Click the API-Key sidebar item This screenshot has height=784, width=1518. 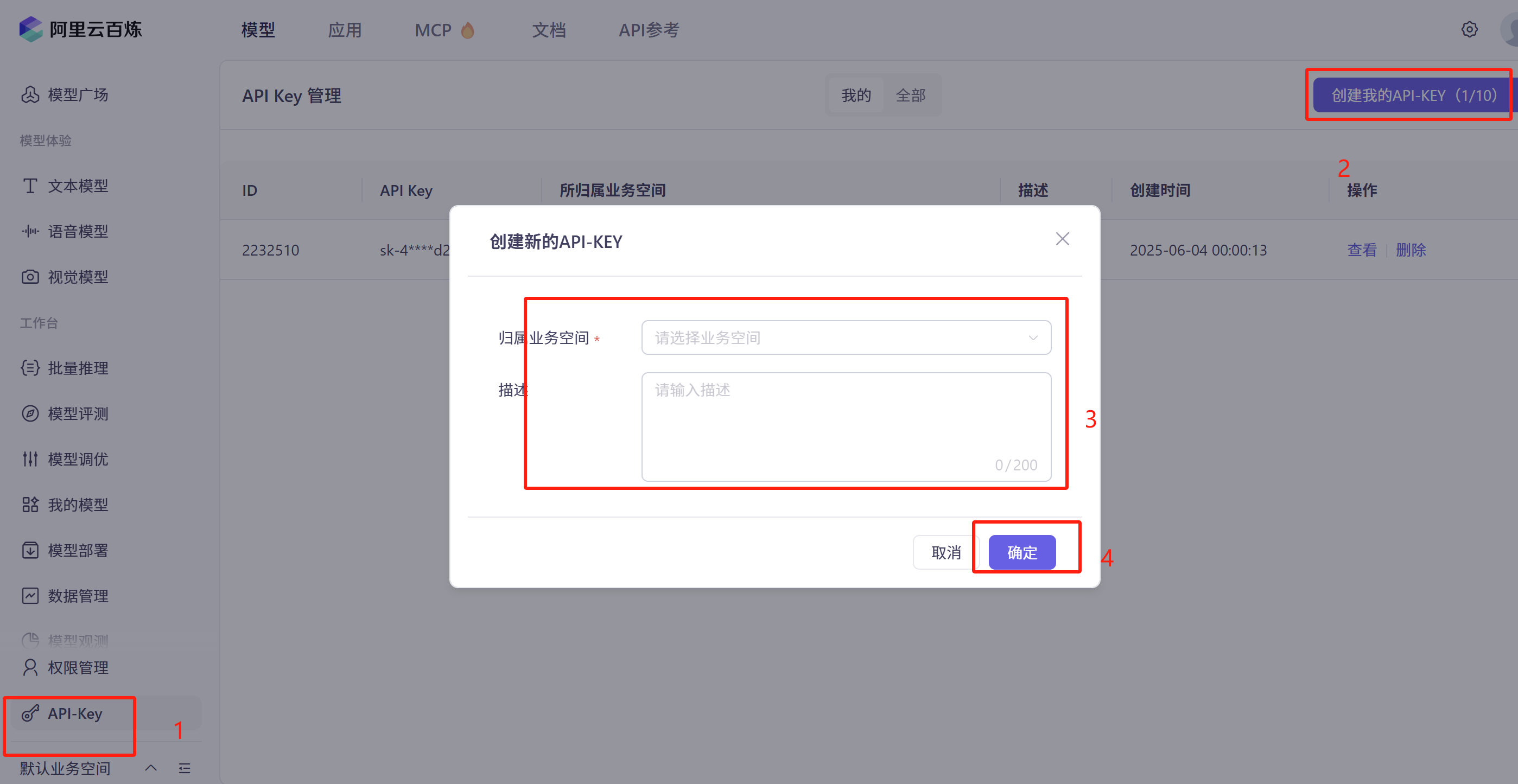[x=74, y=713]
